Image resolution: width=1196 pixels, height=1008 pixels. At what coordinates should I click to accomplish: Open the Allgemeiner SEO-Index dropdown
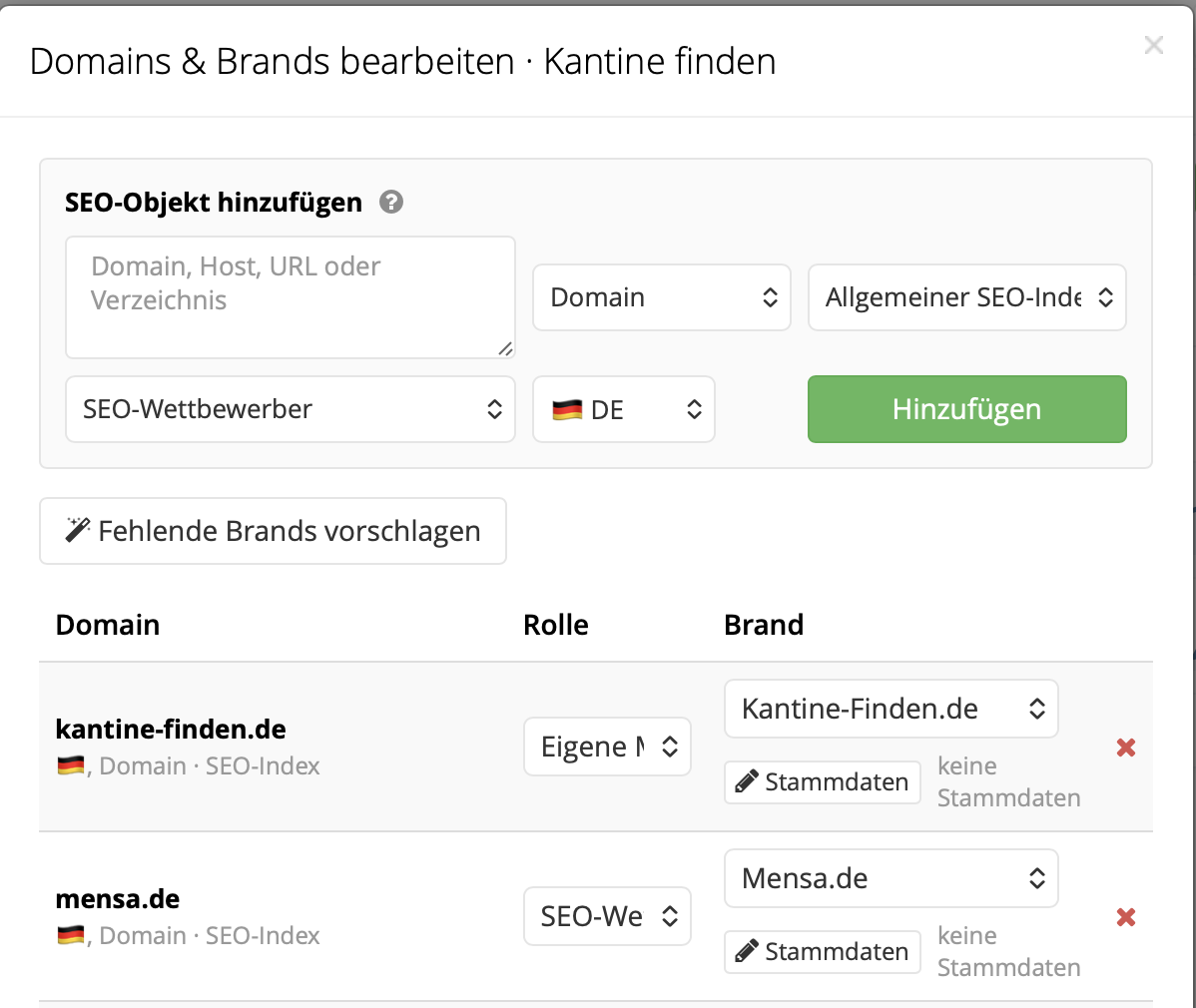[x=967, y=297]
